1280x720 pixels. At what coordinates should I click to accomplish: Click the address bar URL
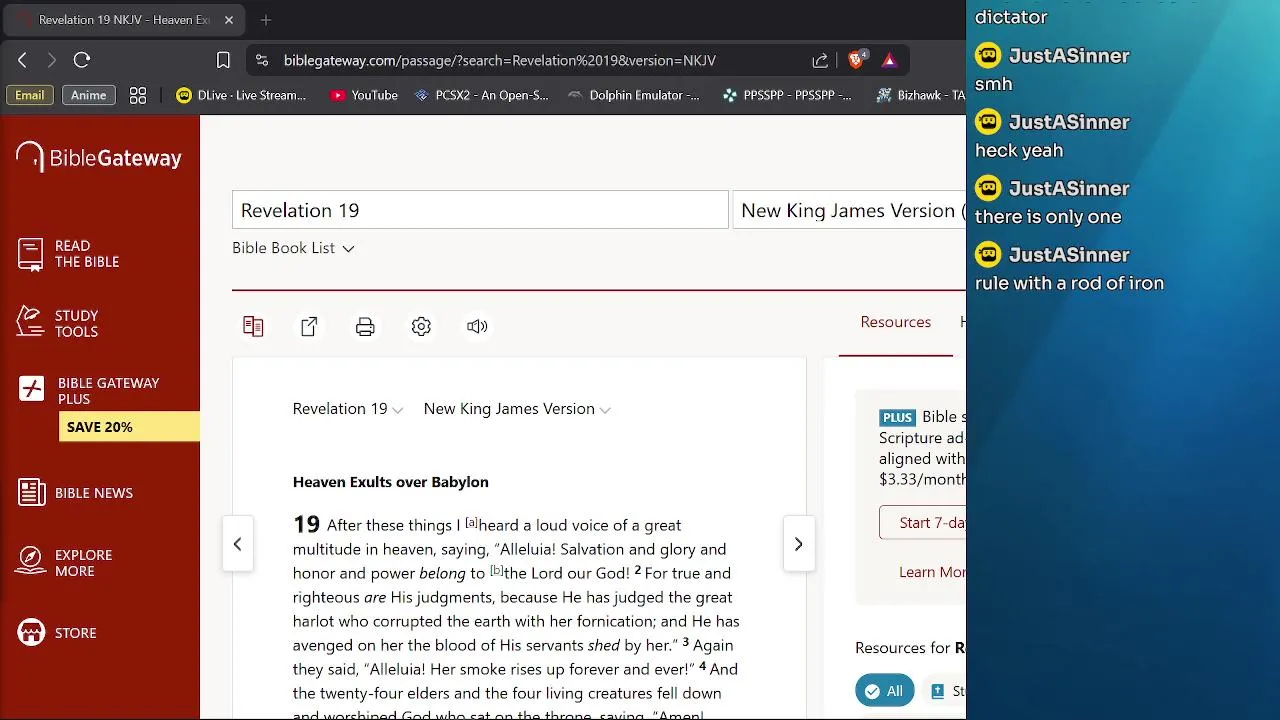[x=499, y=60]
